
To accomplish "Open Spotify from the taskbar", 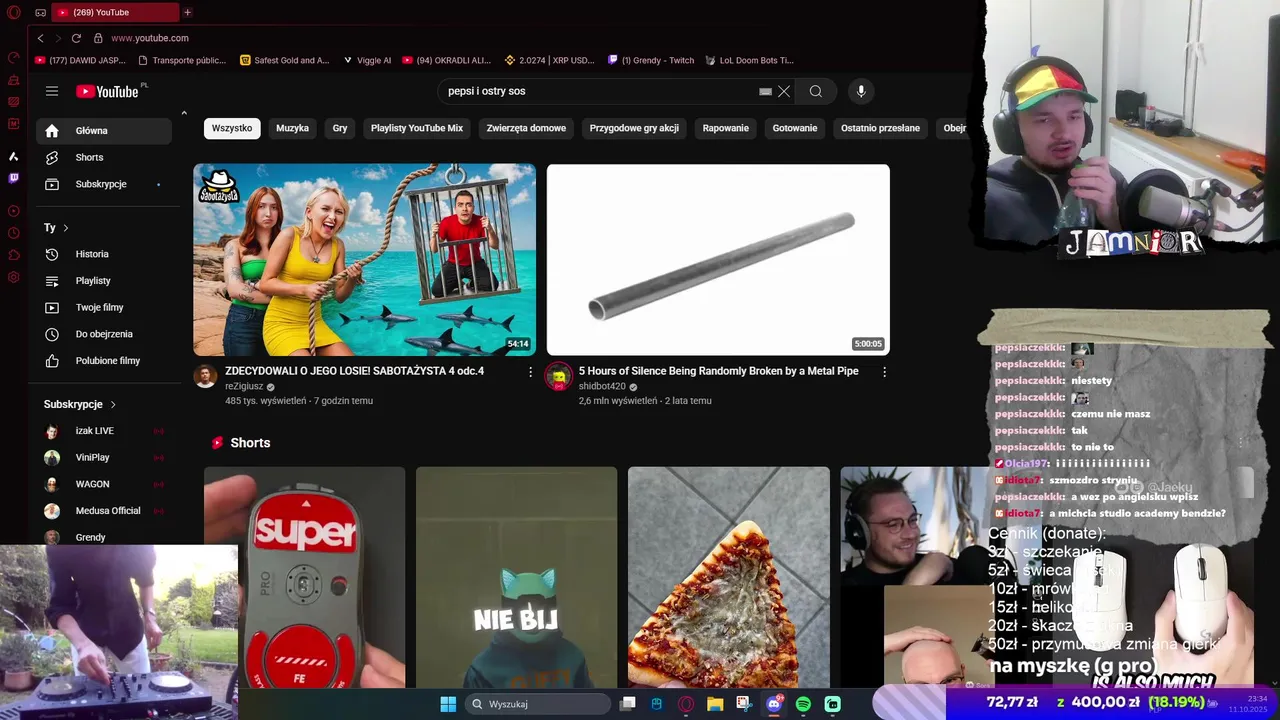I will click(x=803, y=704).
